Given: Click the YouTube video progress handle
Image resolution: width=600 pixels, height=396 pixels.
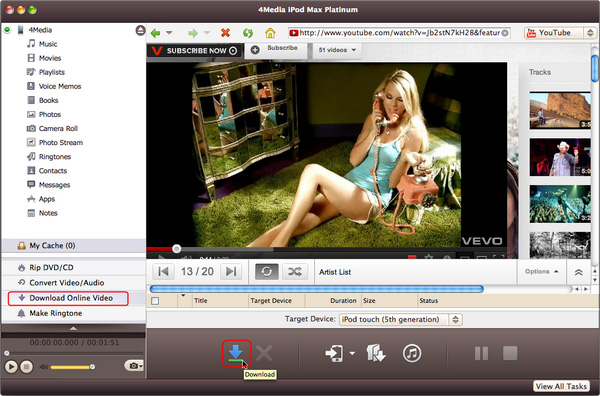Looking at the screenshot, I should click(176, 249).
